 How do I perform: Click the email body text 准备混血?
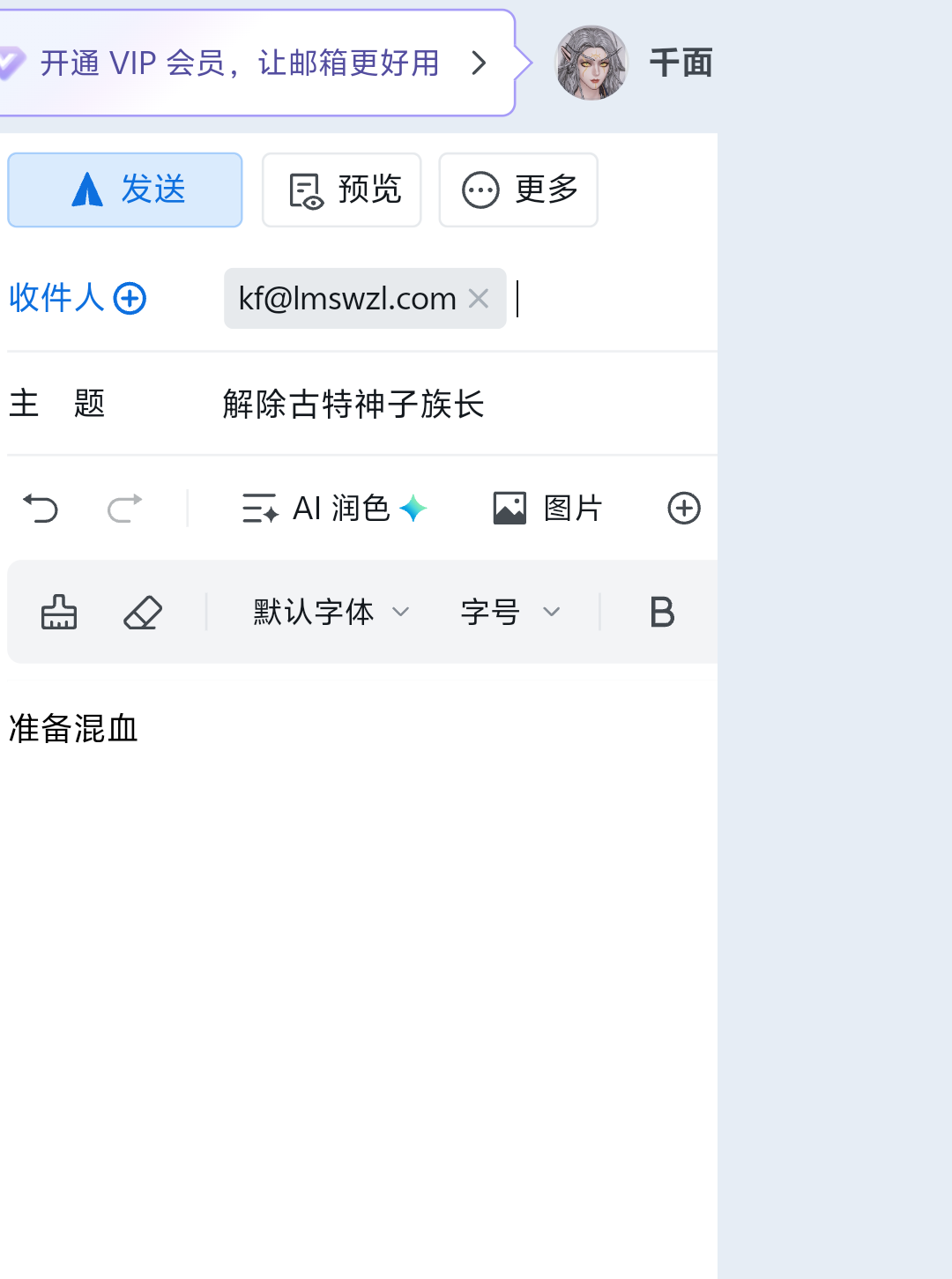point(73,729)
